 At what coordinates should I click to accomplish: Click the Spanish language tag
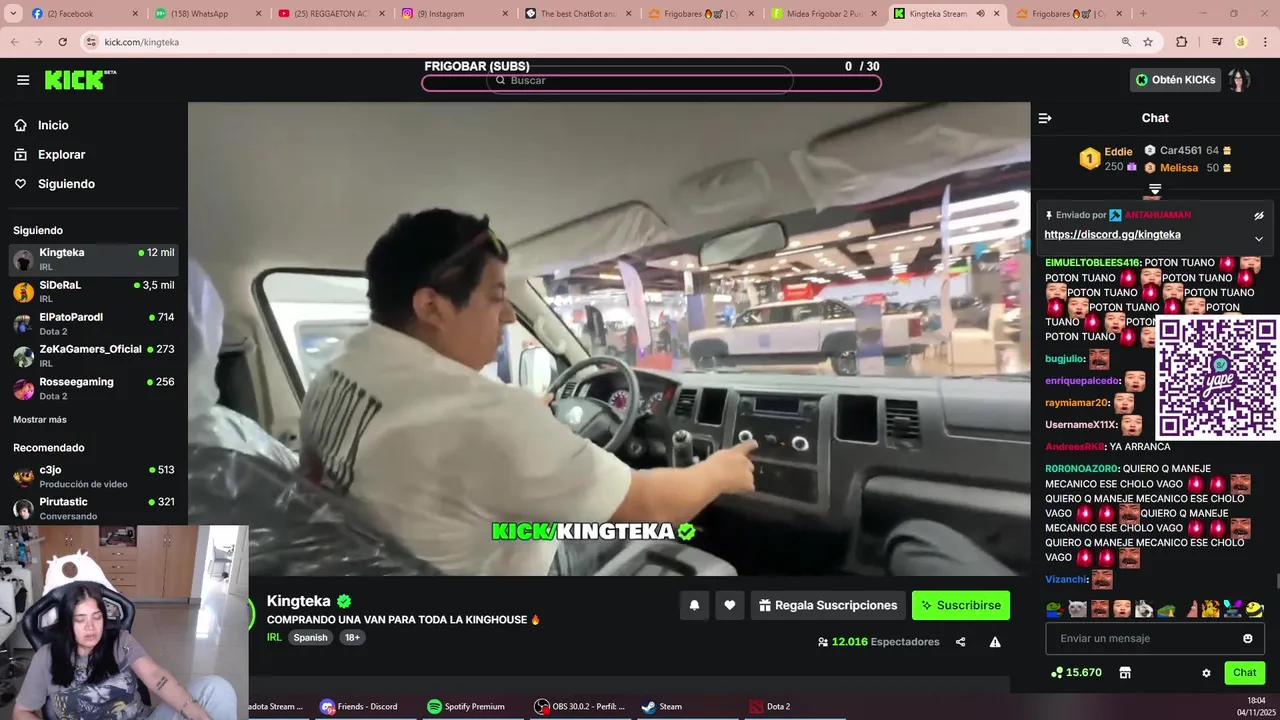point(310,637)
